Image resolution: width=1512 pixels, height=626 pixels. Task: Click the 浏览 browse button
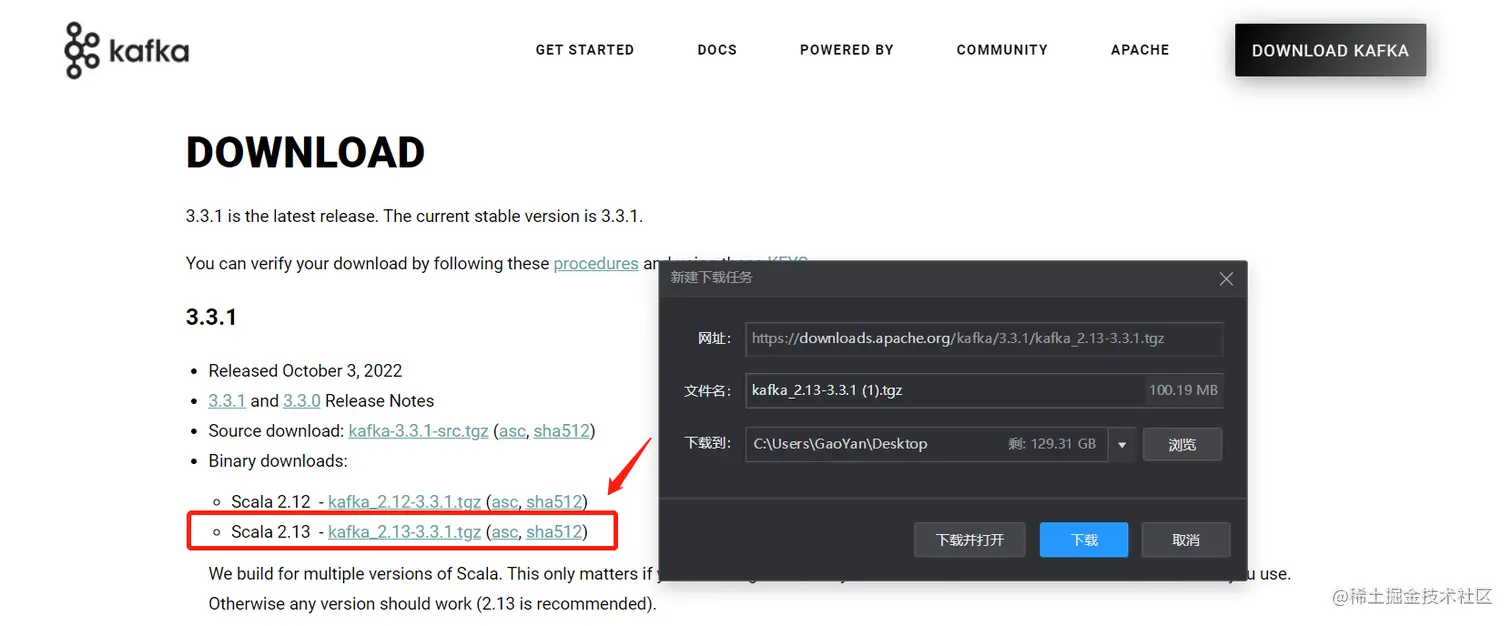1182,445
